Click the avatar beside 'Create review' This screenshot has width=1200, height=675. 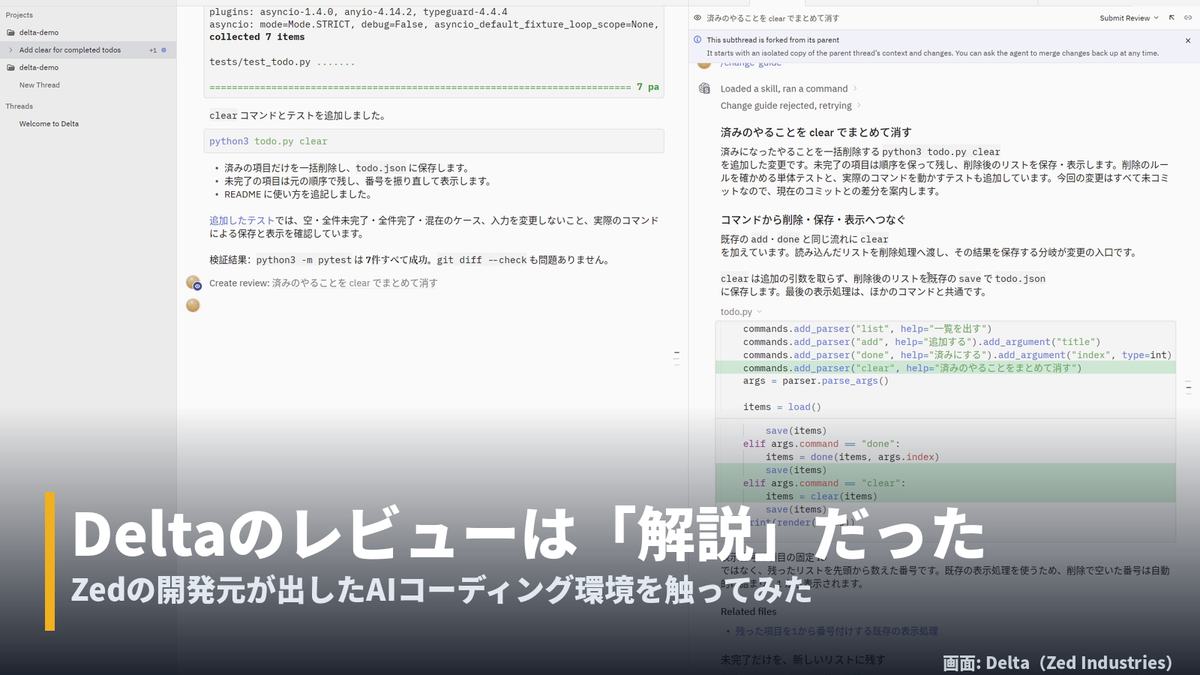point(193,283)
